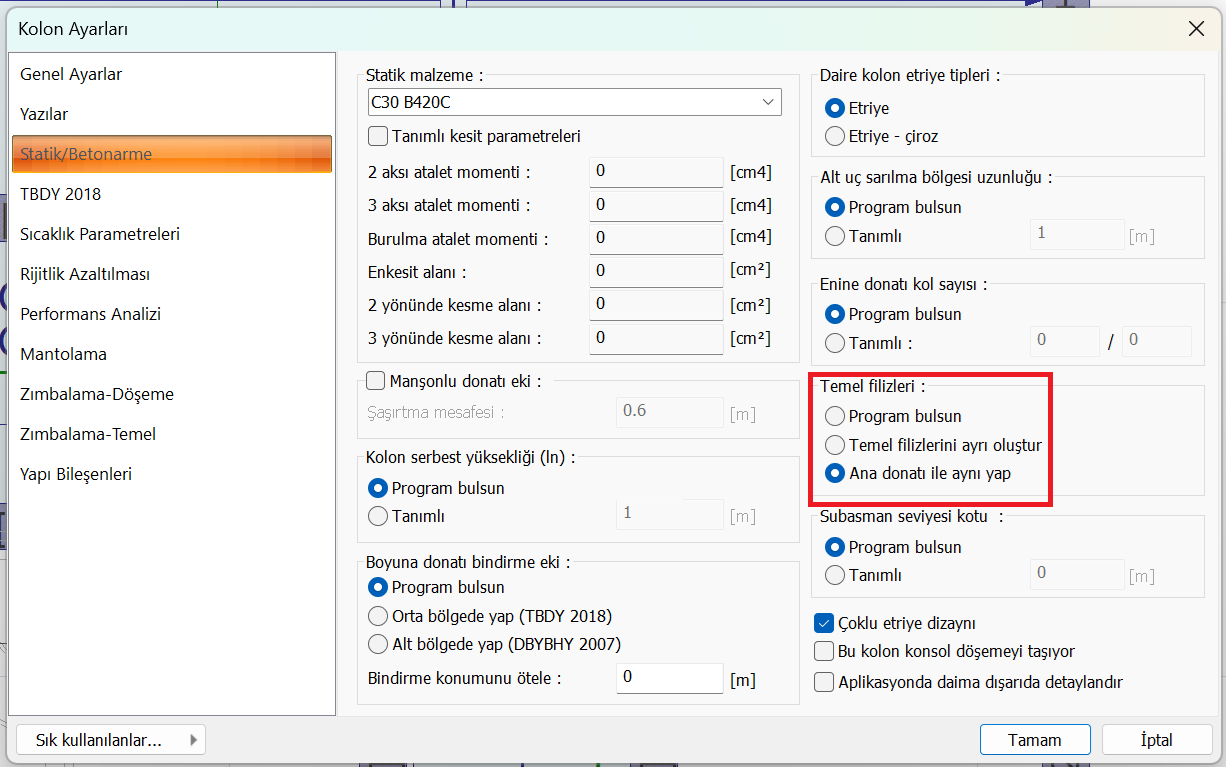Click the Tamam button

pyautogui.click(x=1034, y=740)
